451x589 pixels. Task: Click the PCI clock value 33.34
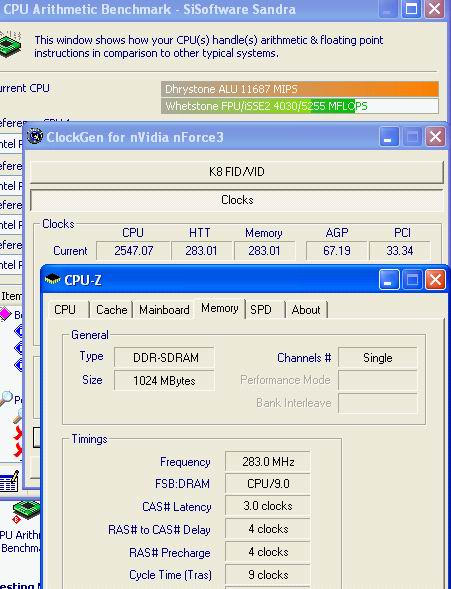pyautogui.click(x=400, y=251)
